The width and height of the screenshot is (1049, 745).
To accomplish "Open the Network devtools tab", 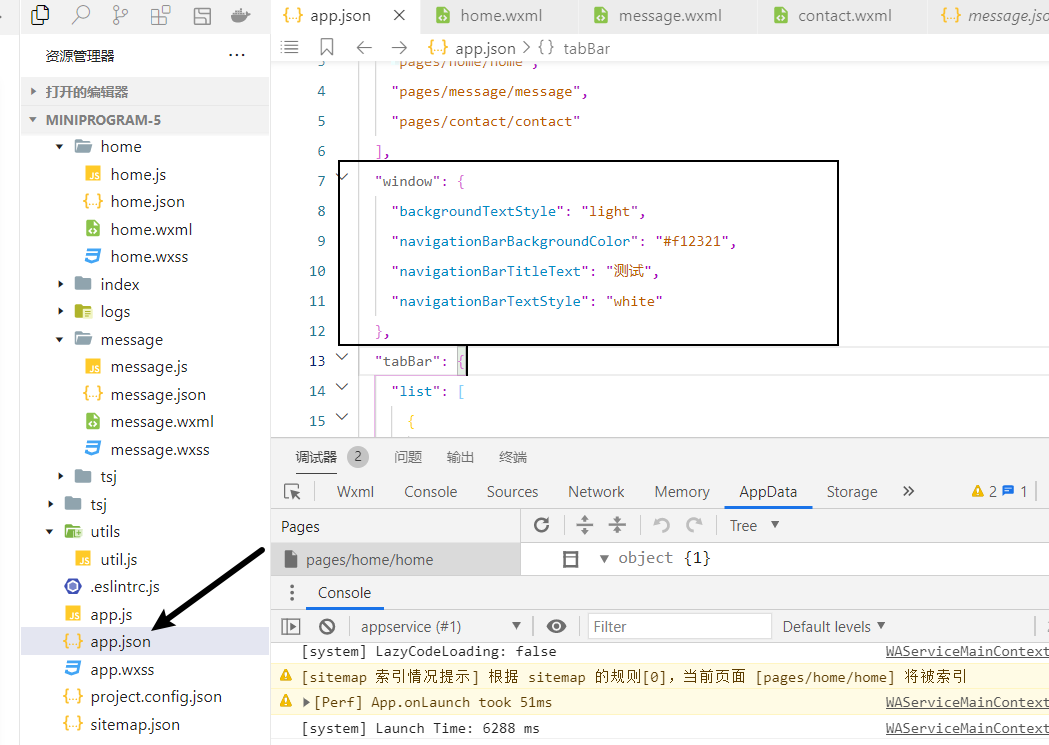I will (596, 492).
